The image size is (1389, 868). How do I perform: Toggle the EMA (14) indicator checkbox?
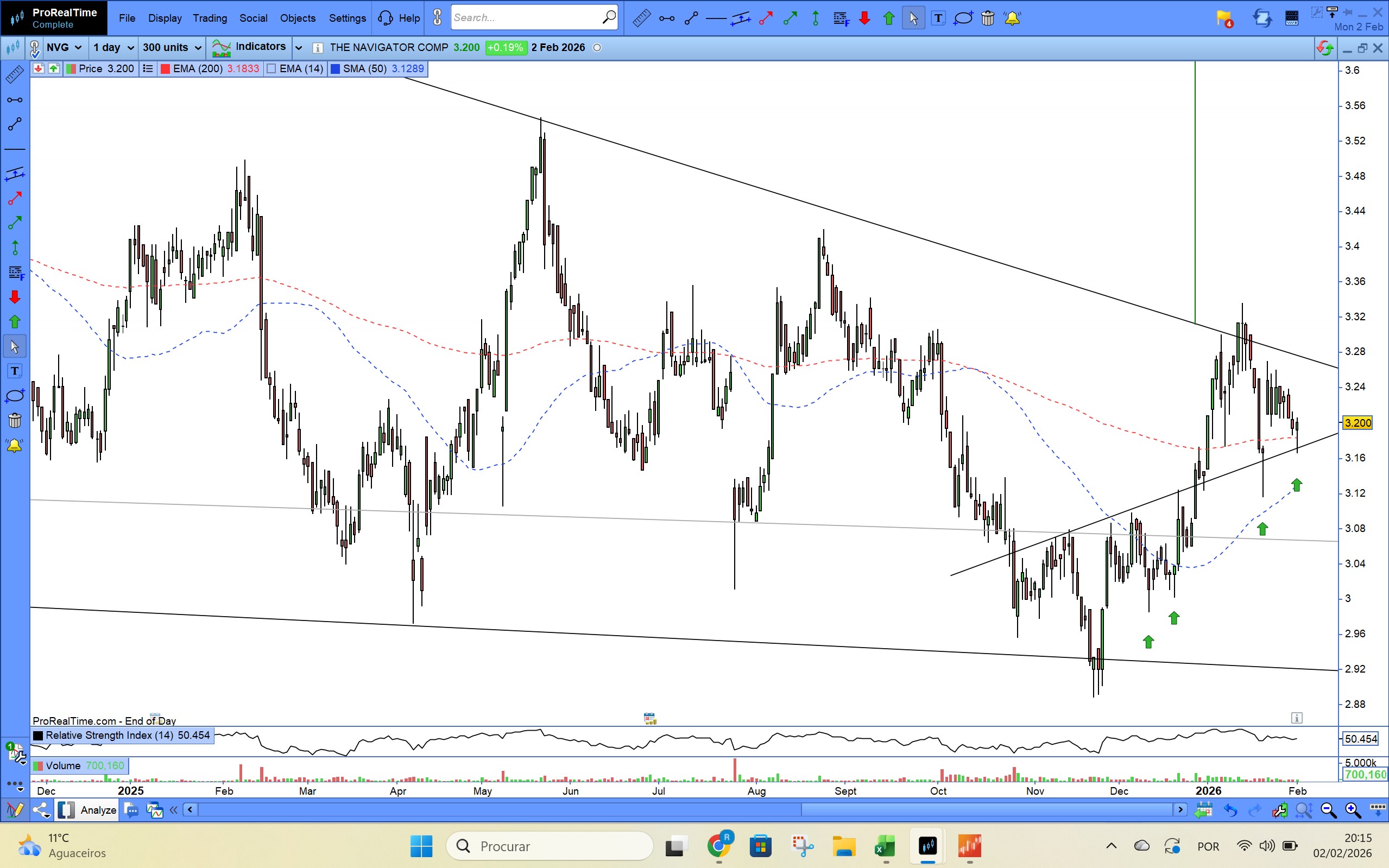pos(272,69)
